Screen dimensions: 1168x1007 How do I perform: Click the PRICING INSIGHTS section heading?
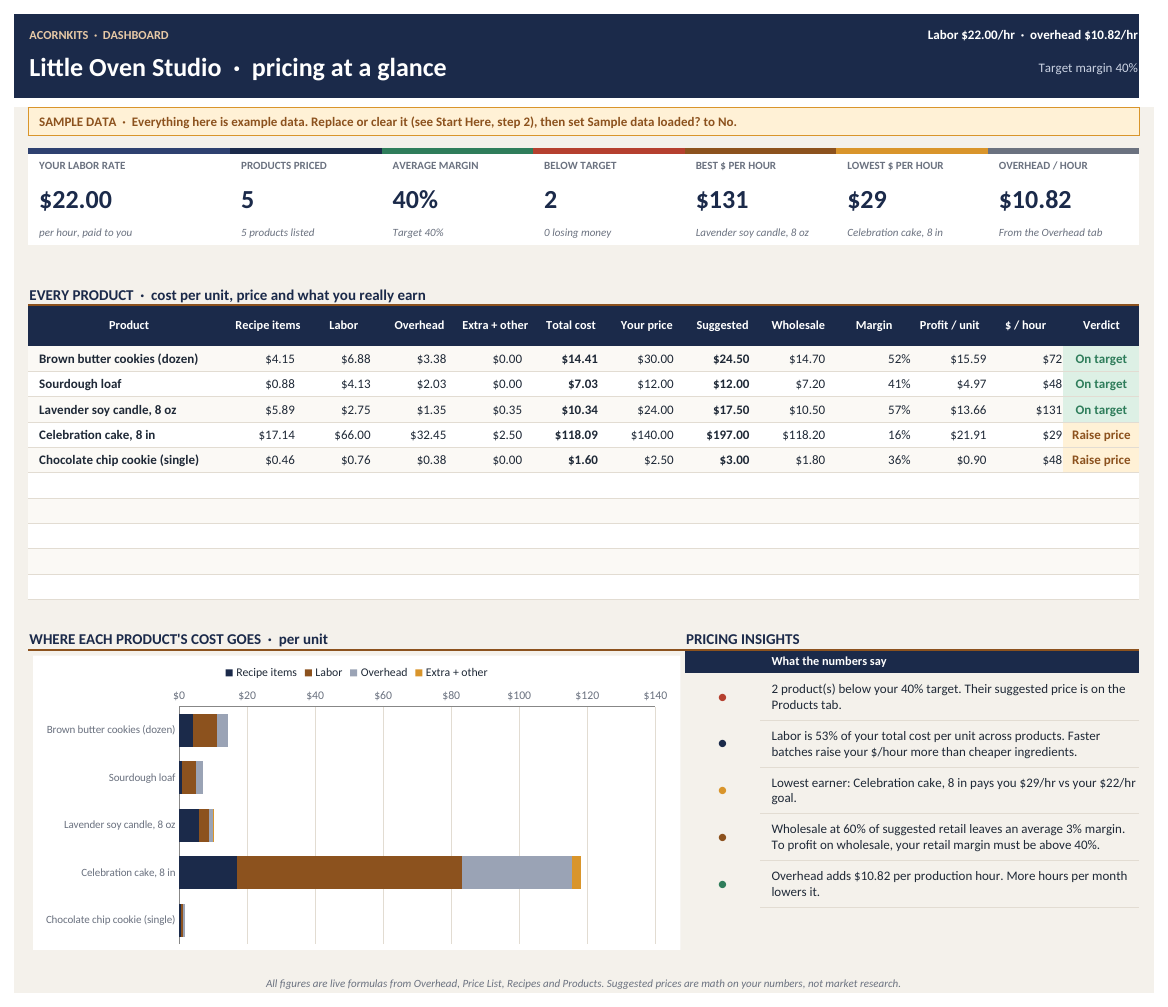(x=742, y=639)
